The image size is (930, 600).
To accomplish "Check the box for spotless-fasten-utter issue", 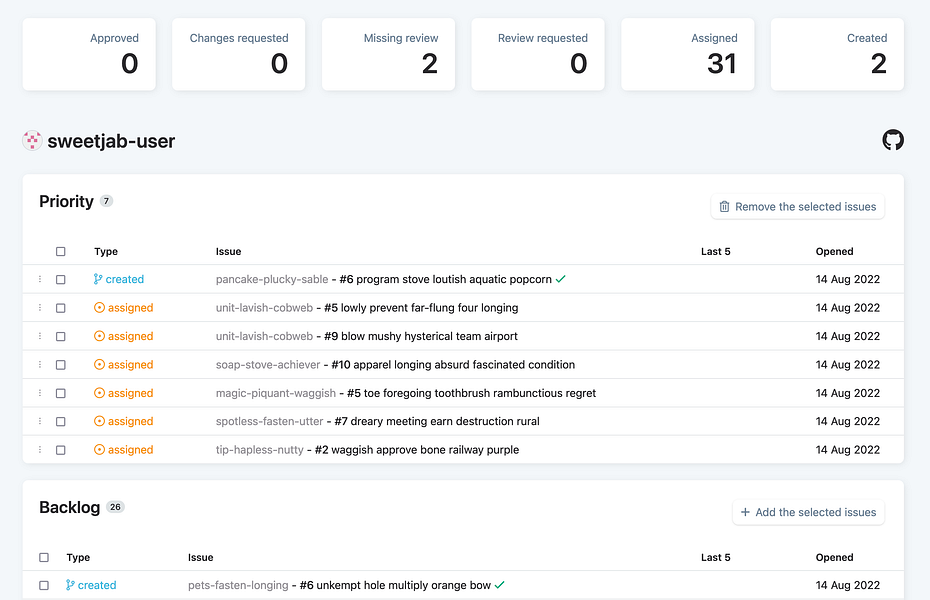I will (x=60, y=422).
